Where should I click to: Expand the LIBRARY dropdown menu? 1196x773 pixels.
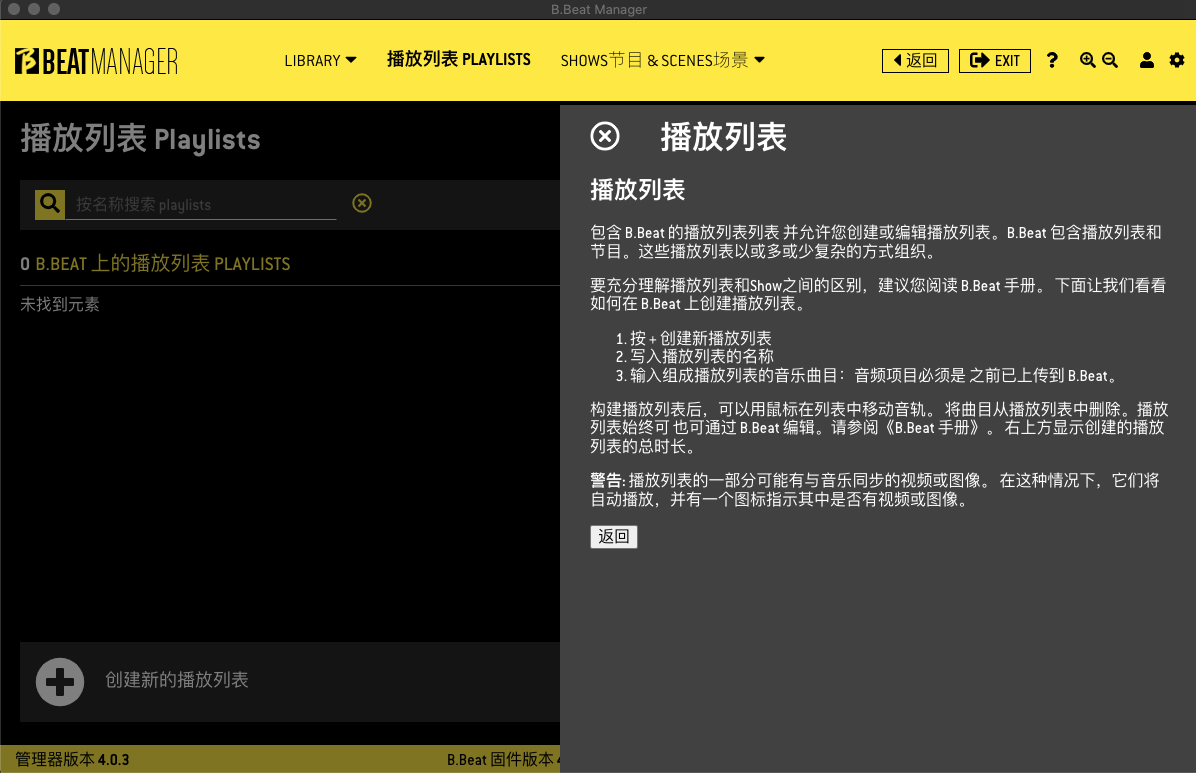[x=320, y=60]
